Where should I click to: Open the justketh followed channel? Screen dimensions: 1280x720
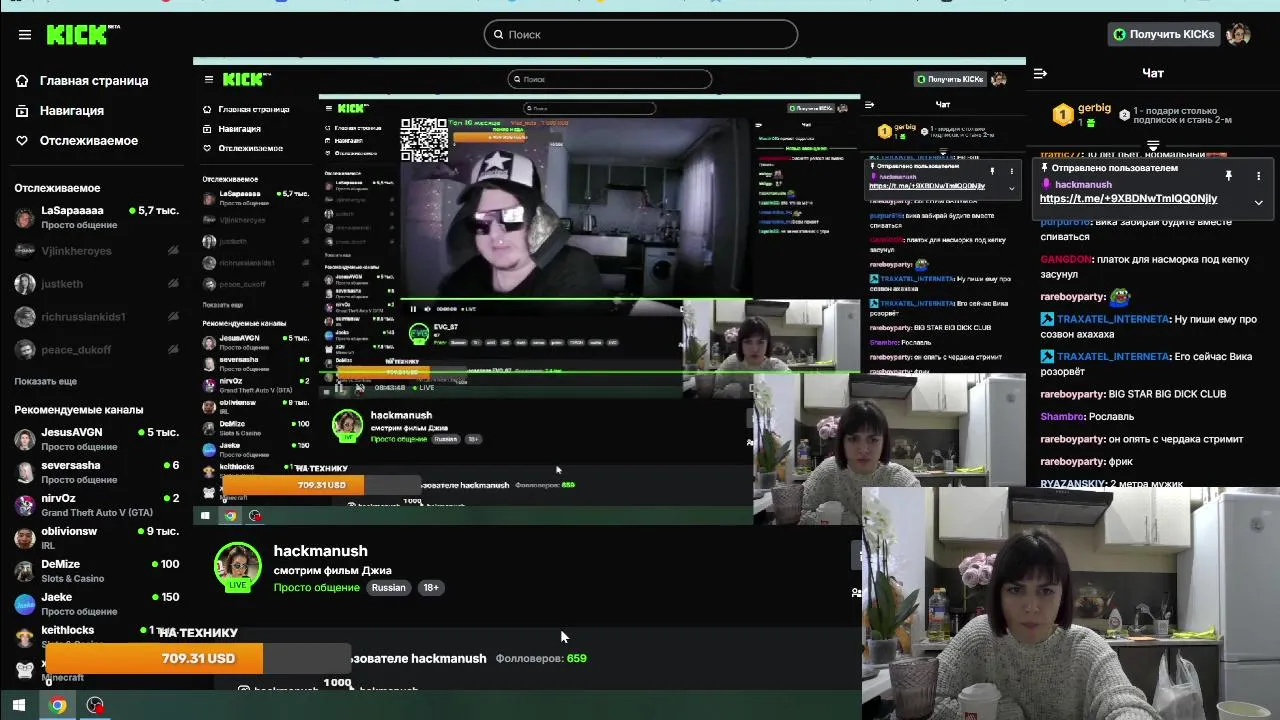pos(97,283)
